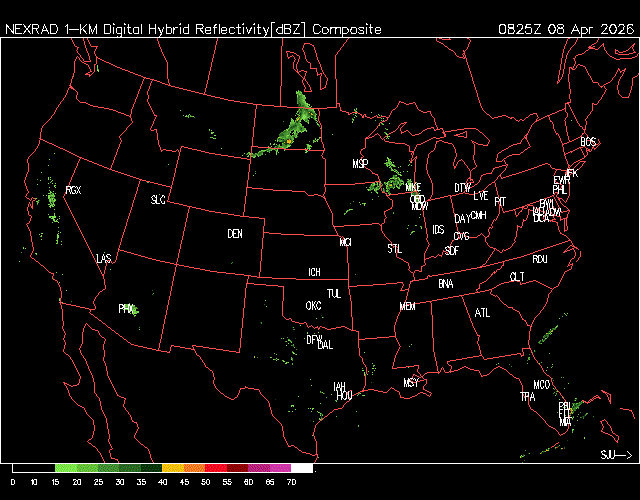Click the SJU arrow indicator
Image resolution: width=640 pixels, height=500 pixels.
pos(616,455)
